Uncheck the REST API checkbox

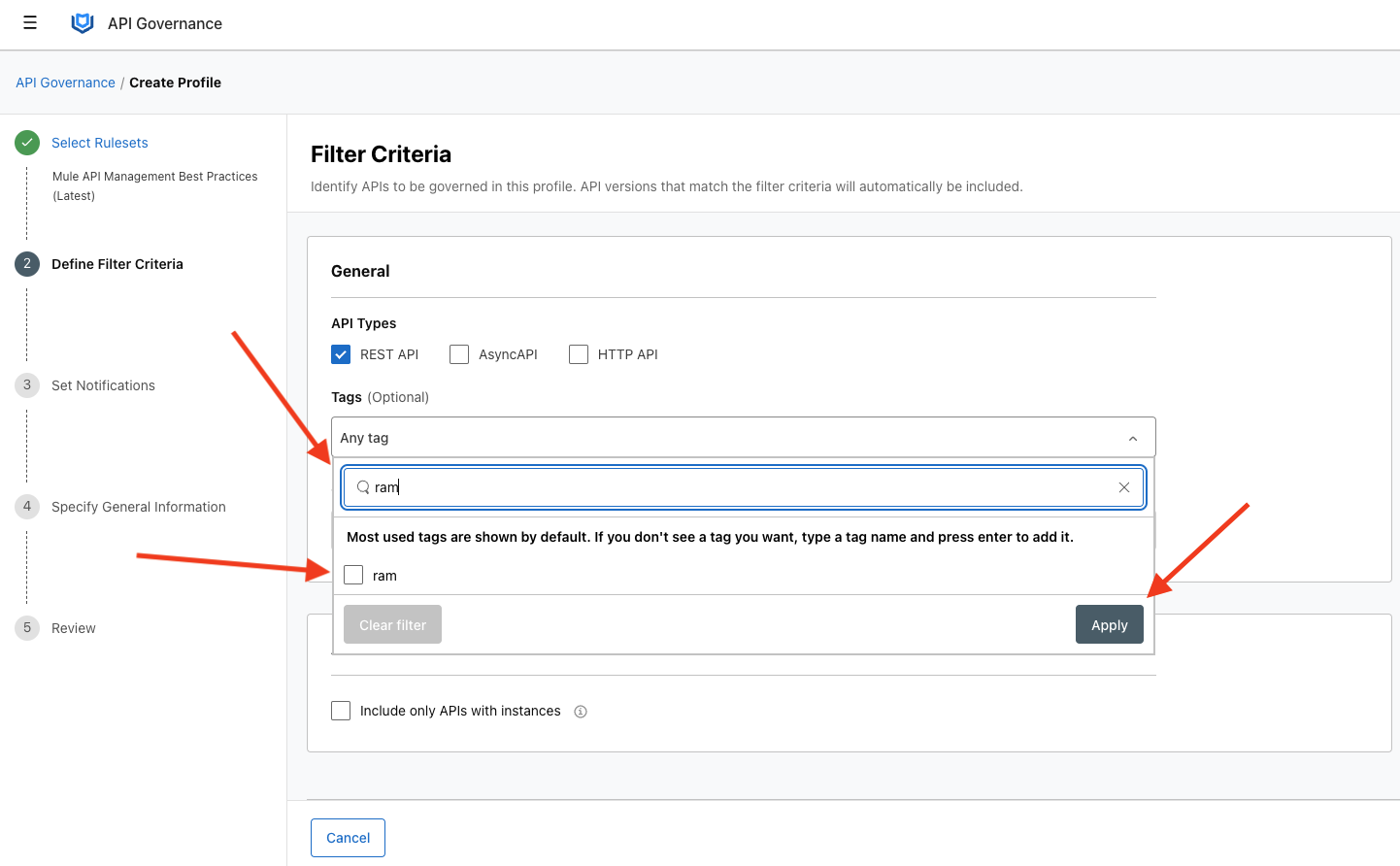[x=341, y=354]
